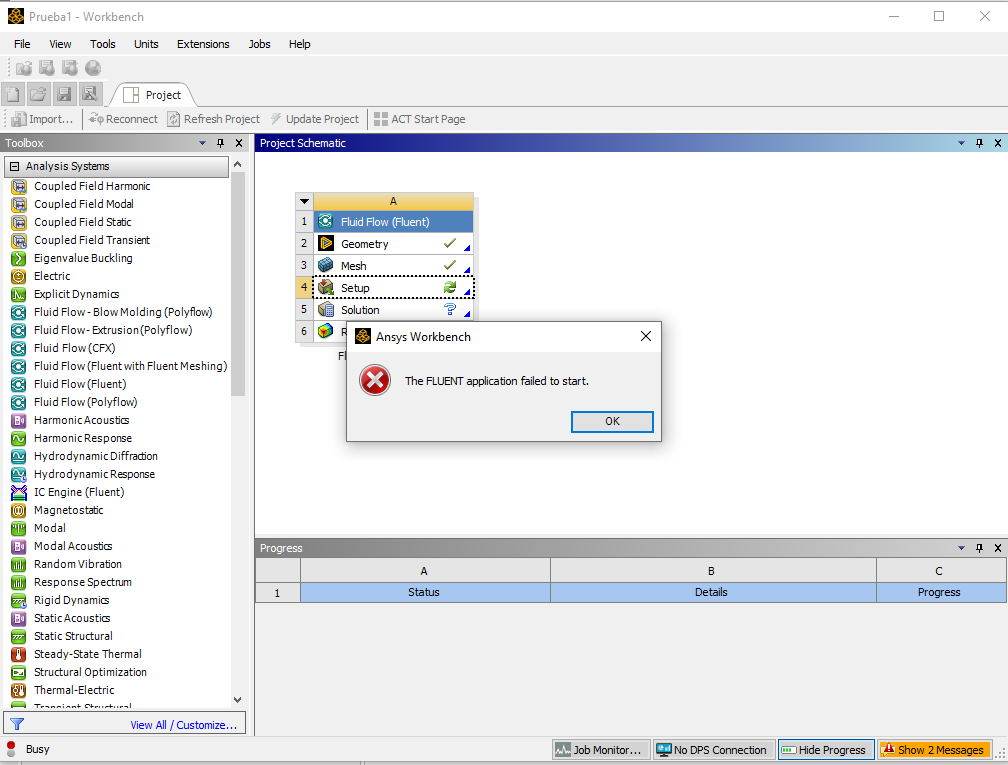Click the New project icon
Viewport: 1008px width, 765px height.
pos(13,94)
